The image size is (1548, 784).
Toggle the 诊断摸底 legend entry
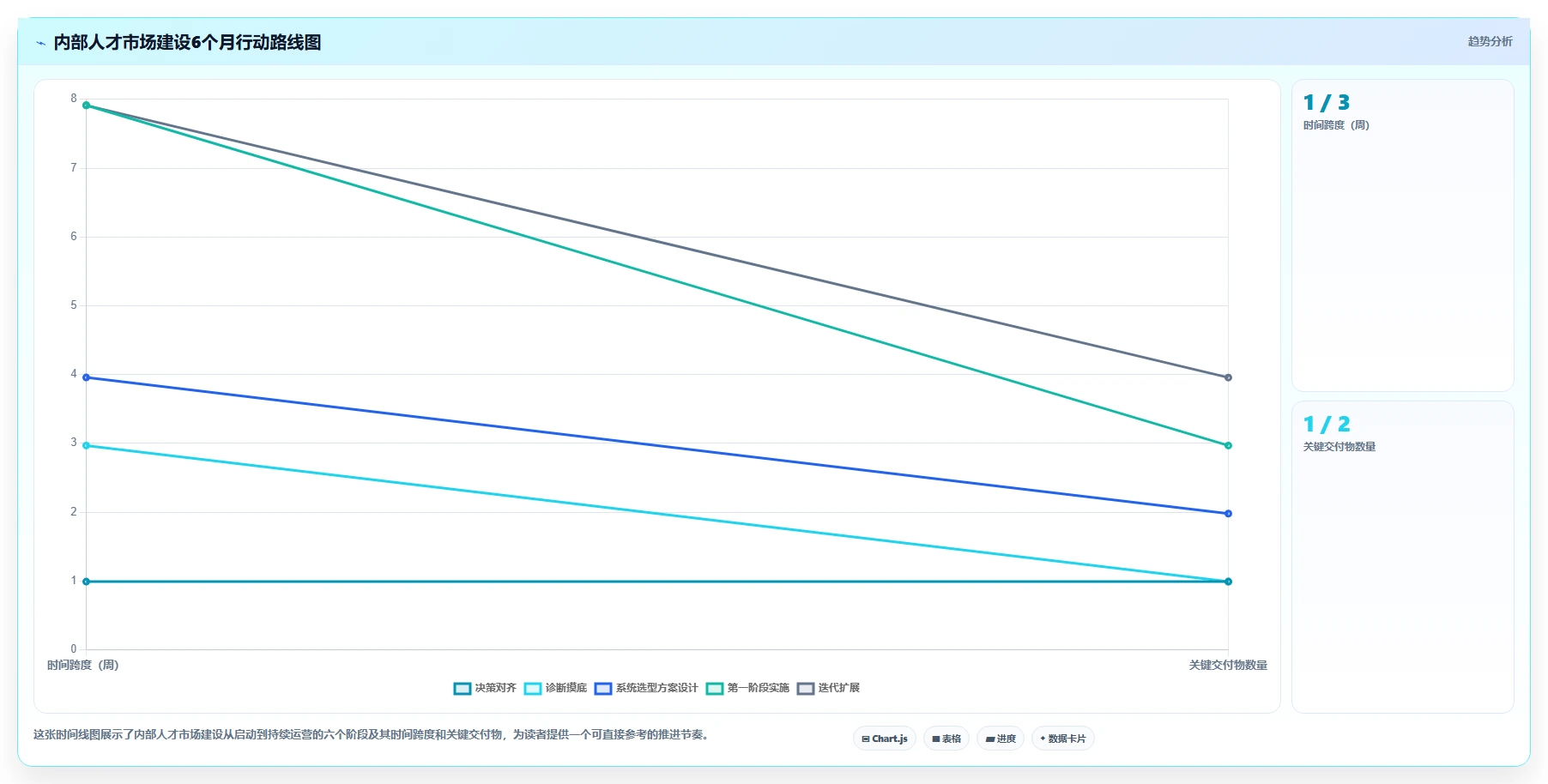tap(555, 688)
